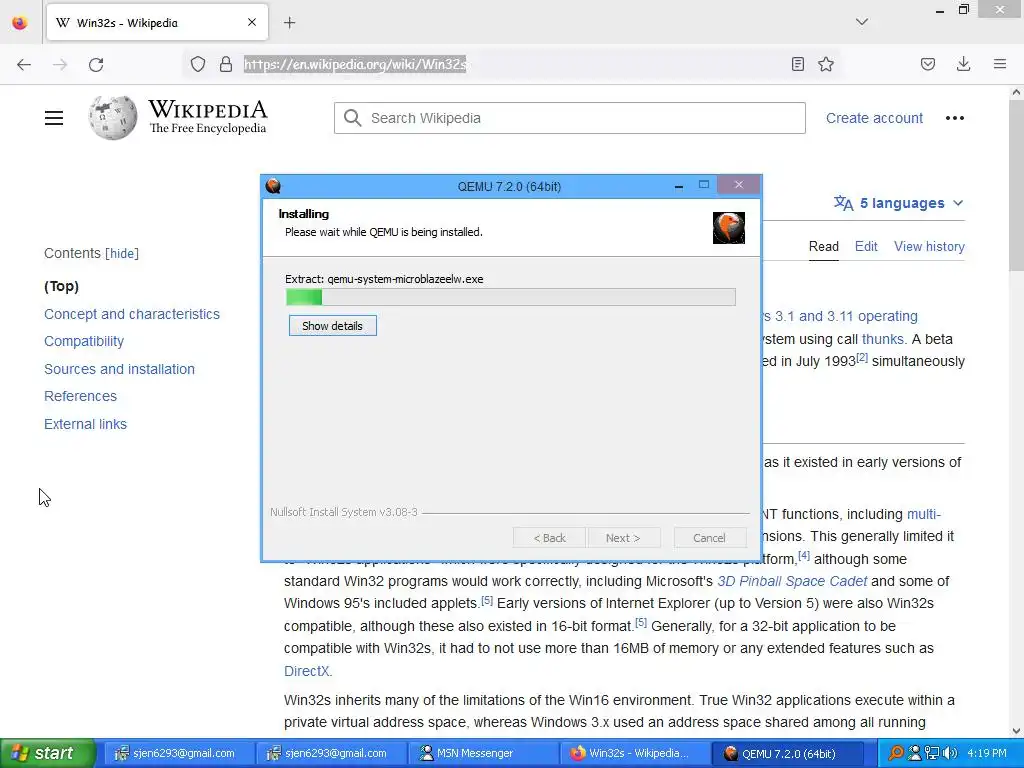The height and width of the screenshot is (768, 1024).
Task: Open the 3D Pinball Space Cadet link
Action: pyautogui.click(x=792, y=581)
